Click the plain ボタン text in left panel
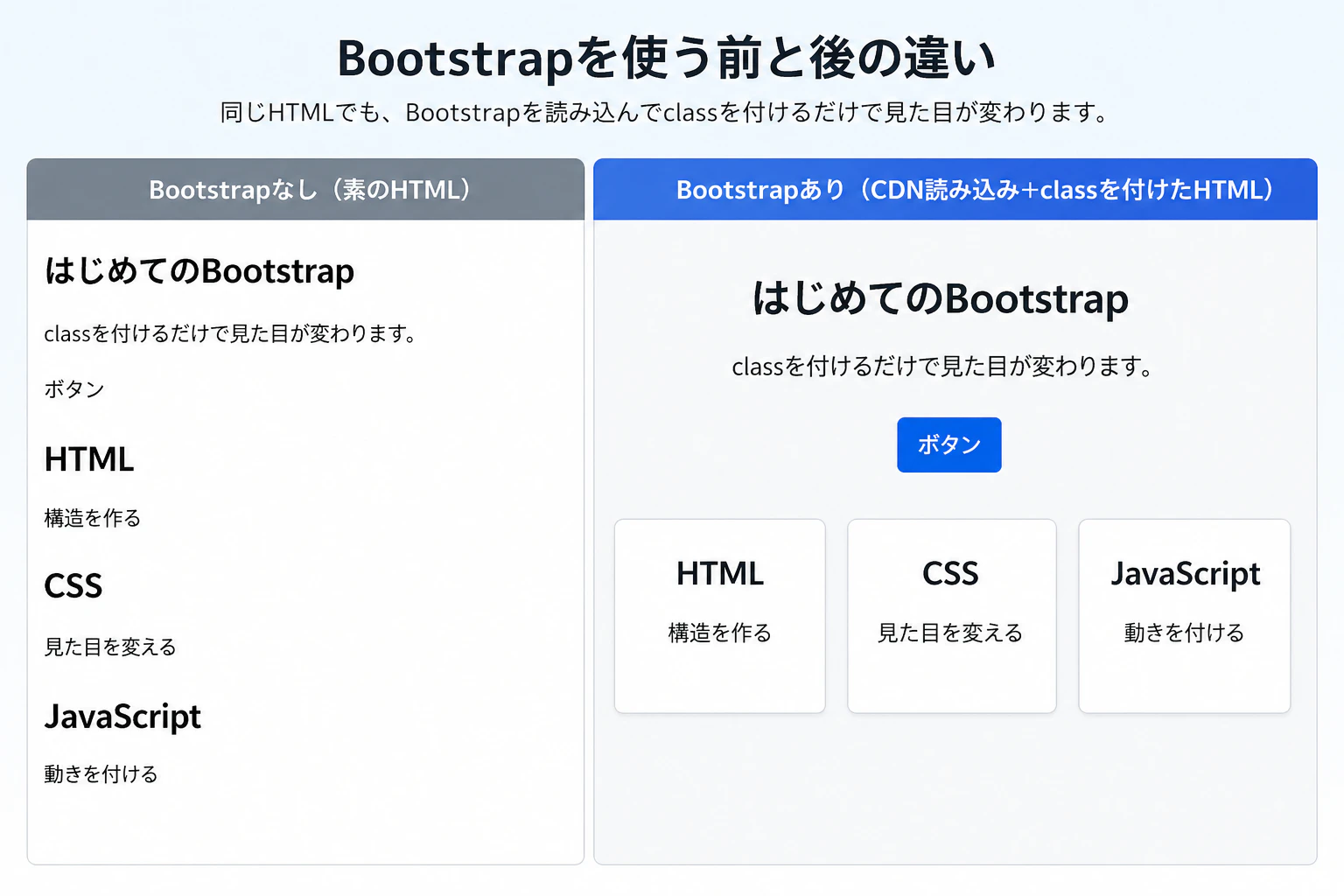 tap(74, 389)
